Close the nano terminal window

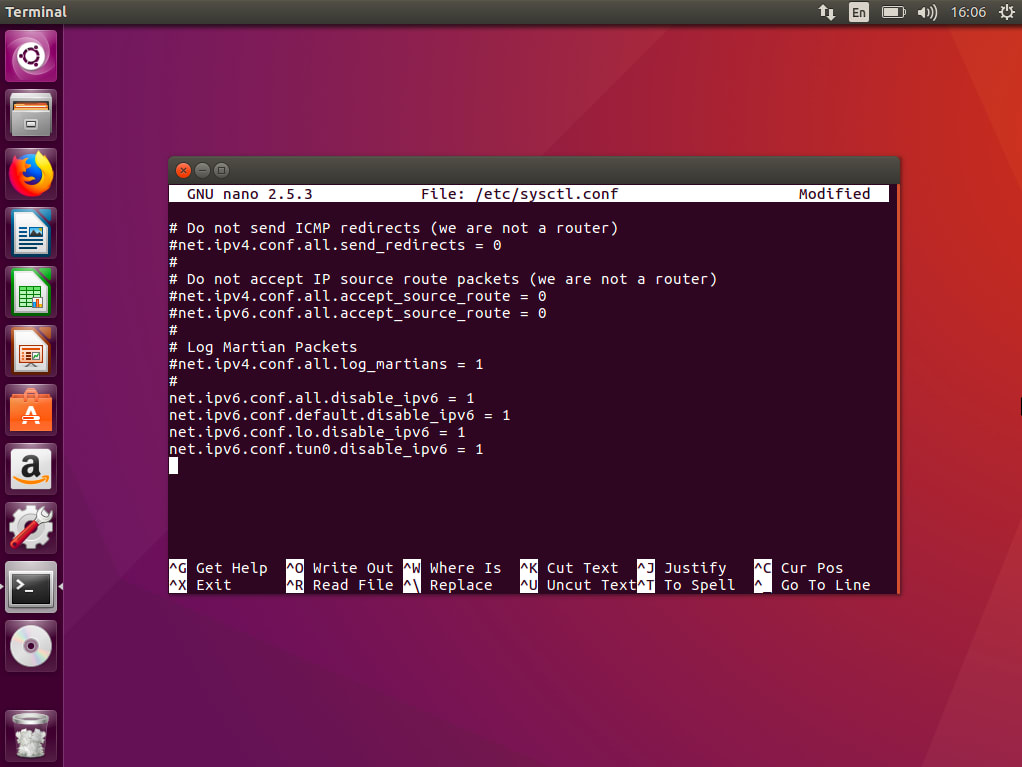tap(183, 171)
